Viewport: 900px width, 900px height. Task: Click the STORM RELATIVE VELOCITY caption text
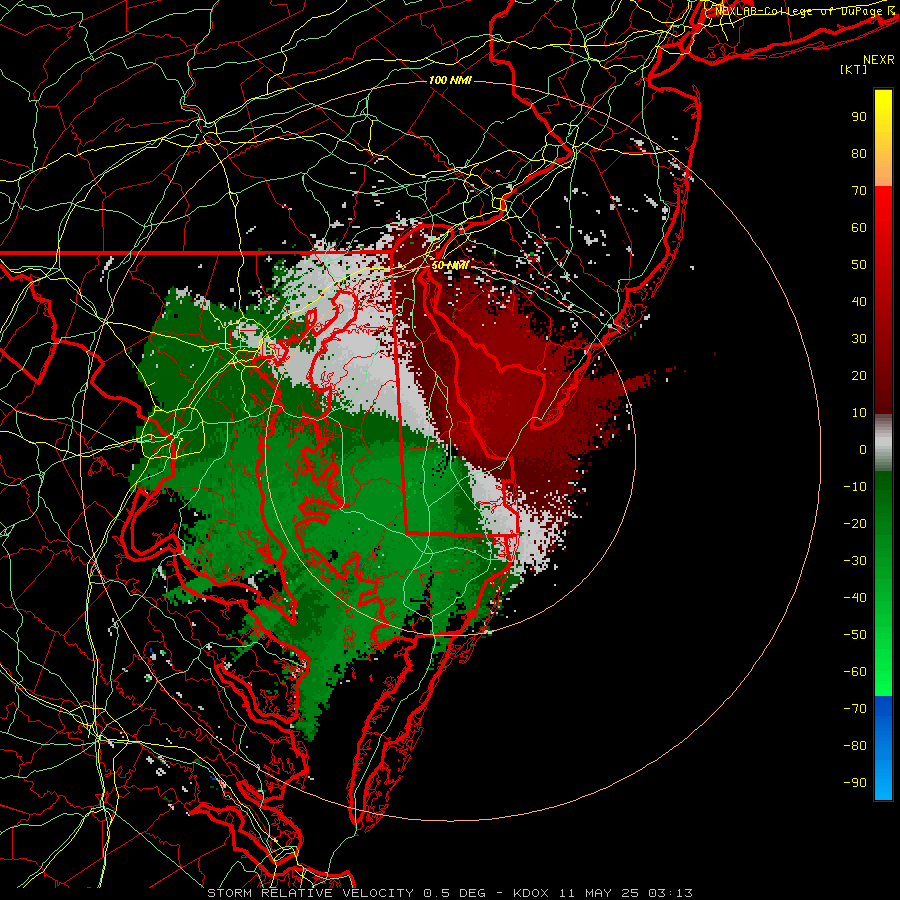pyautogui.click(x=310, y=893)
